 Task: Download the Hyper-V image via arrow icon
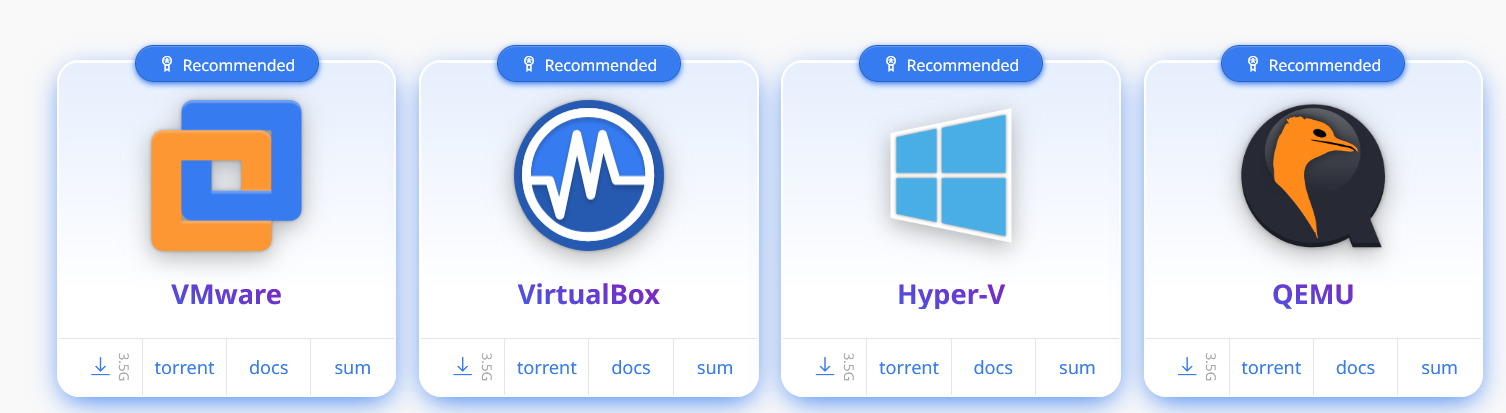click(824, 367)
